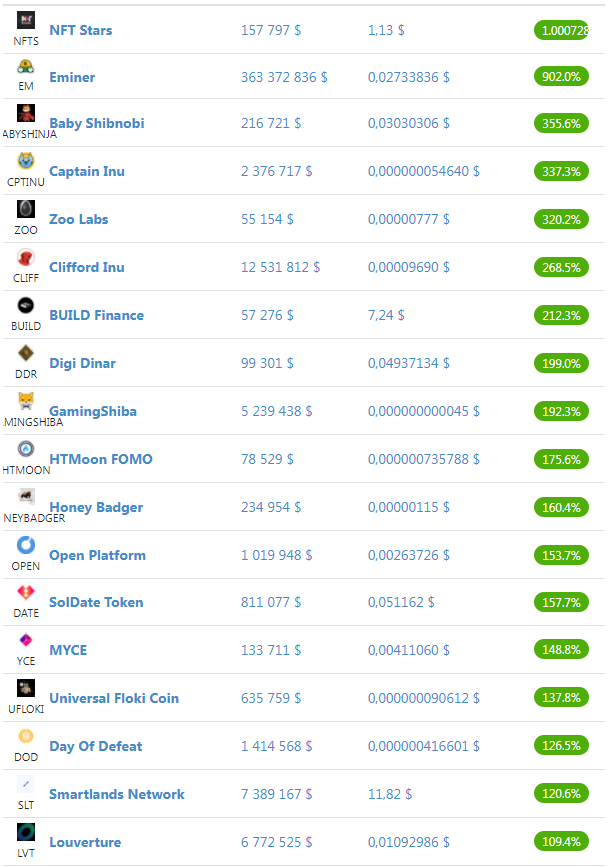Go to the Honey Badger page
This screenshot has width=612, height=867.
[x=96, y=508]
